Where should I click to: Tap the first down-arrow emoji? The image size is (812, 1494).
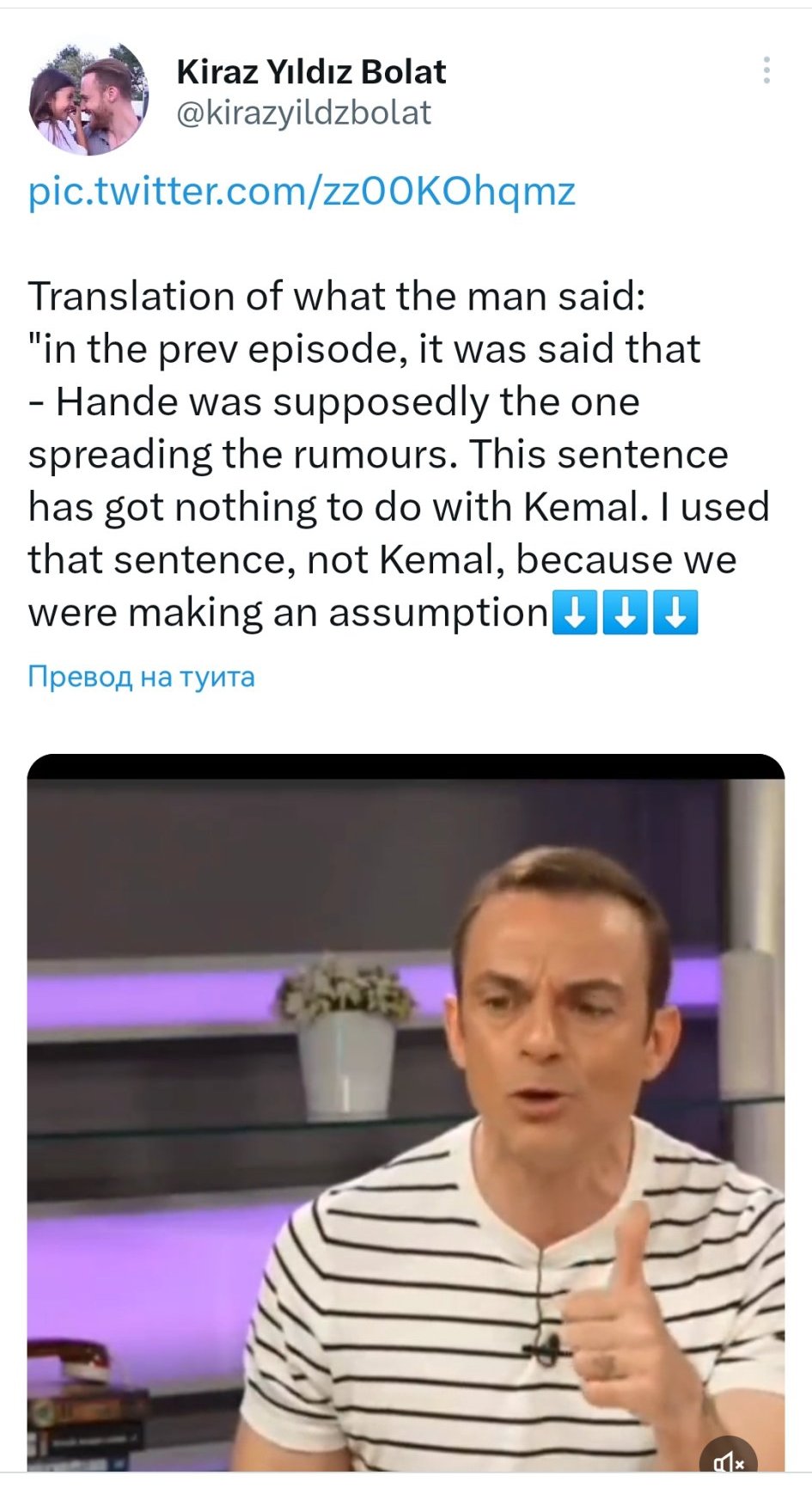(574, 612)
